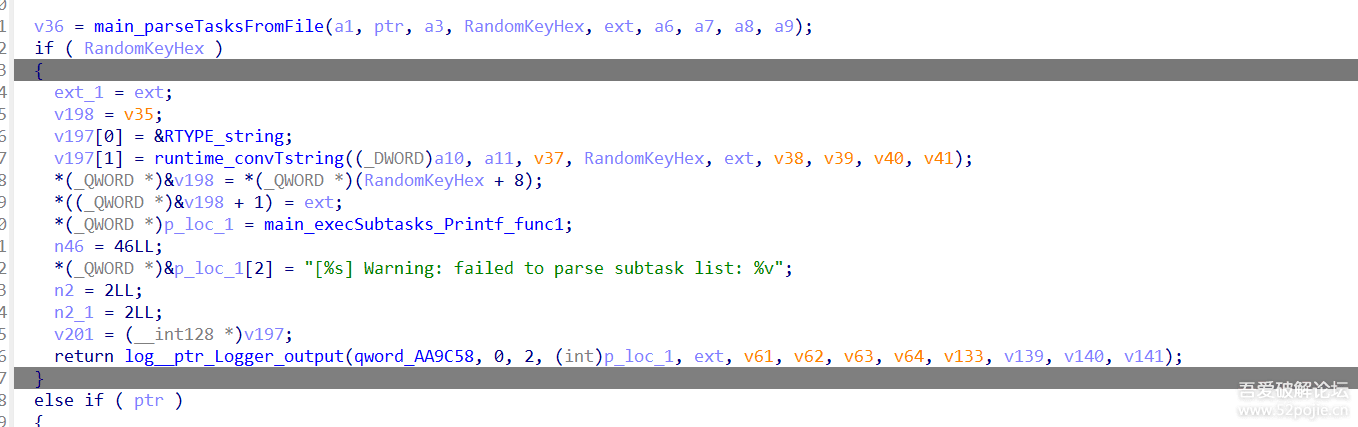The height and width of the screenshot is (427, 1358).
Task: Jump to main_execSubtasks_Printf_func1 symbol
Action: [x=418, y=225]
